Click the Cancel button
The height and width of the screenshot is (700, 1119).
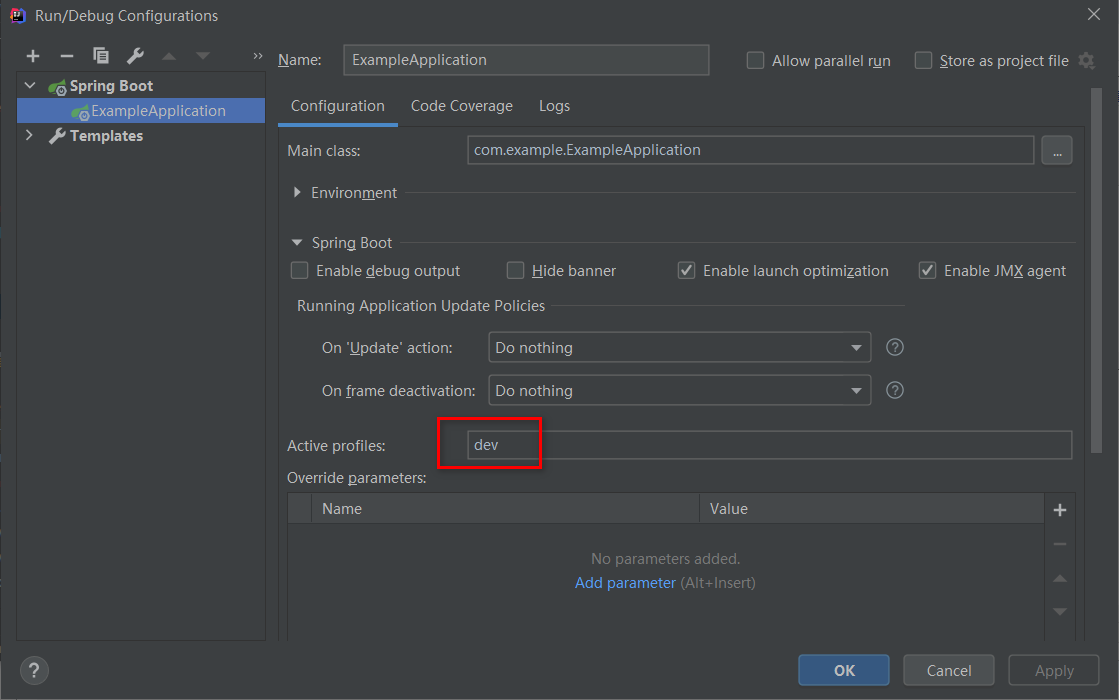click(x=948, y=670)
